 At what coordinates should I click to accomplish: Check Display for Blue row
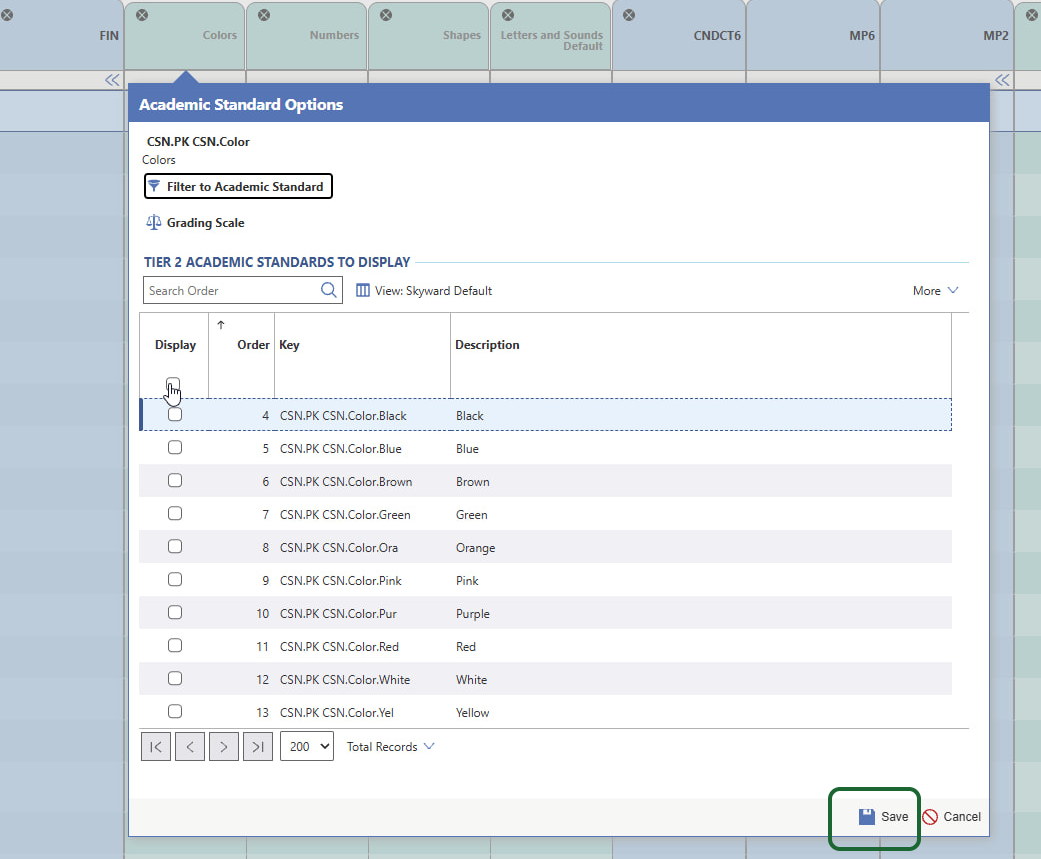(175, 447)
